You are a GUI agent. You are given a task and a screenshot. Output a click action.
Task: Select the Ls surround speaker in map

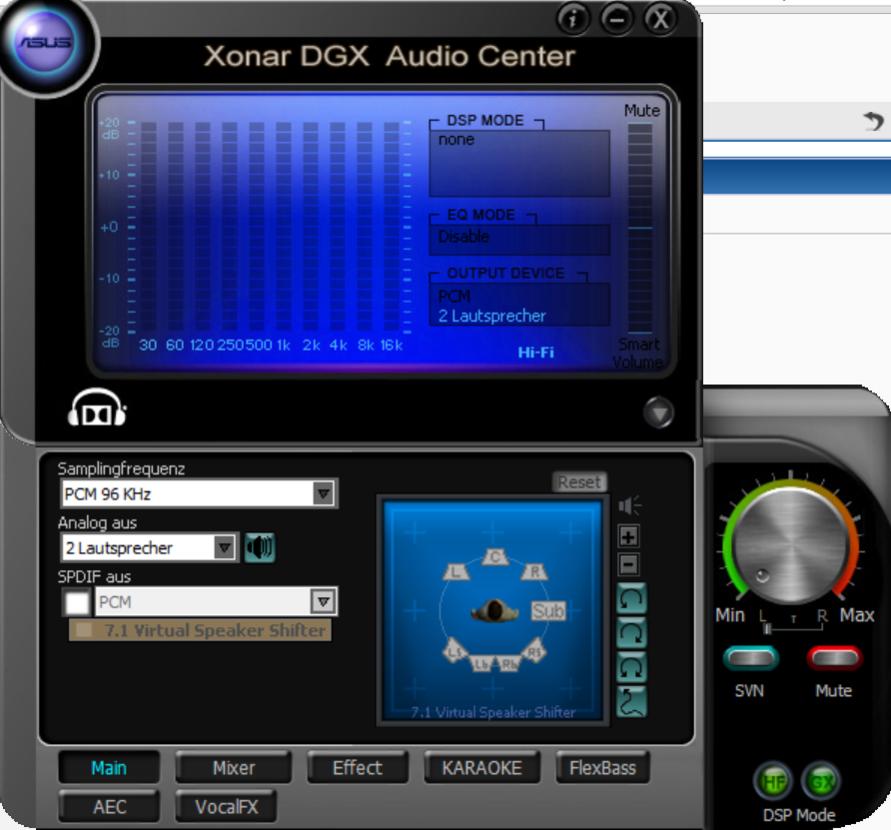(x=455, y=652)
